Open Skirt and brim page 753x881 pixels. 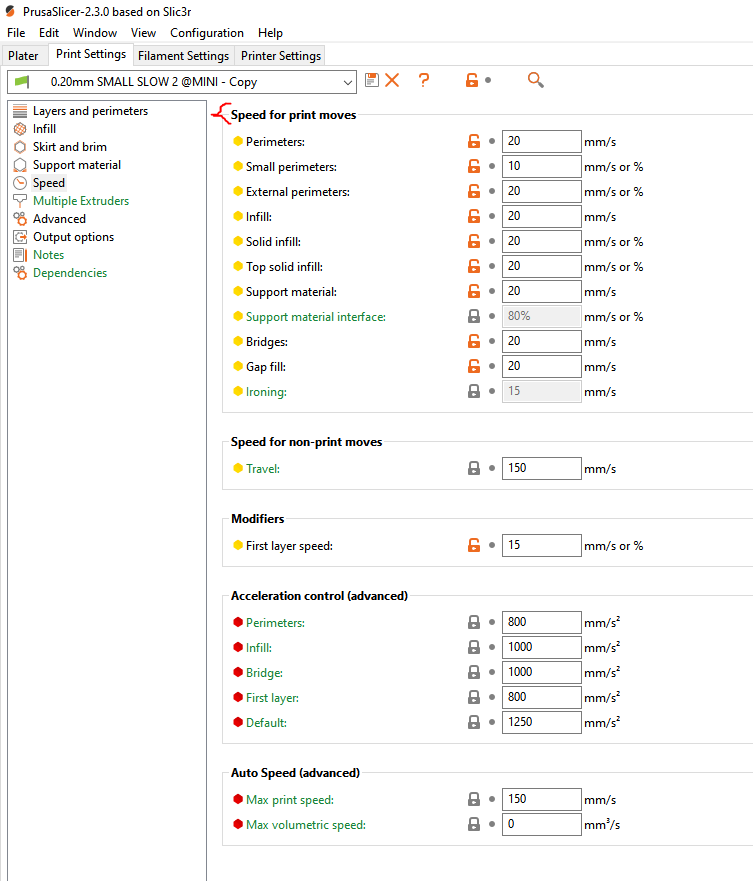(x=69, y=147)
